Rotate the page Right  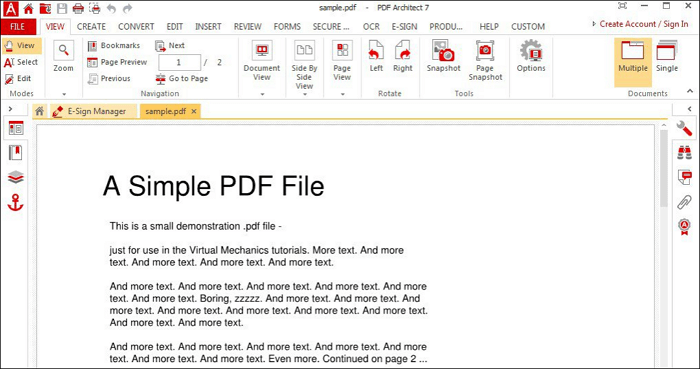403,51
